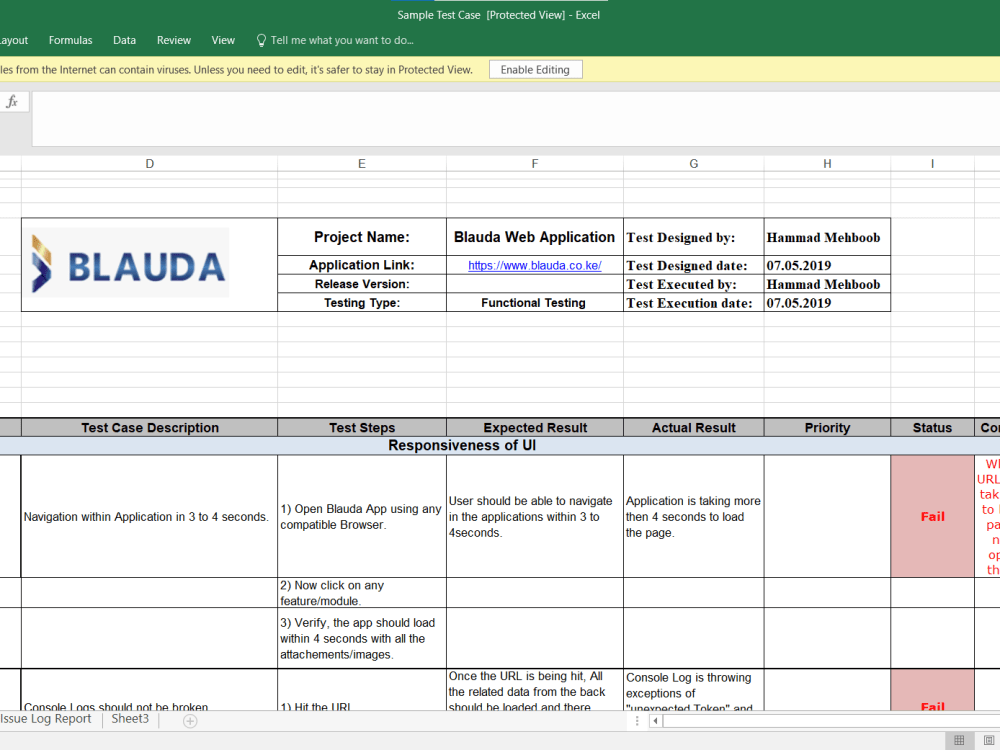
Task: Open the View ribbon tab
Action: 223,40
